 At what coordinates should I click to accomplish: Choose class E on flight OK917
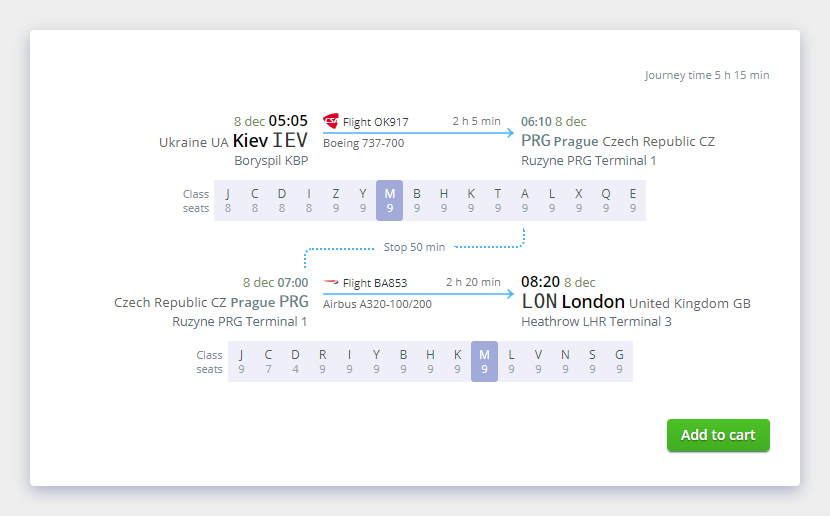point(633,201)
